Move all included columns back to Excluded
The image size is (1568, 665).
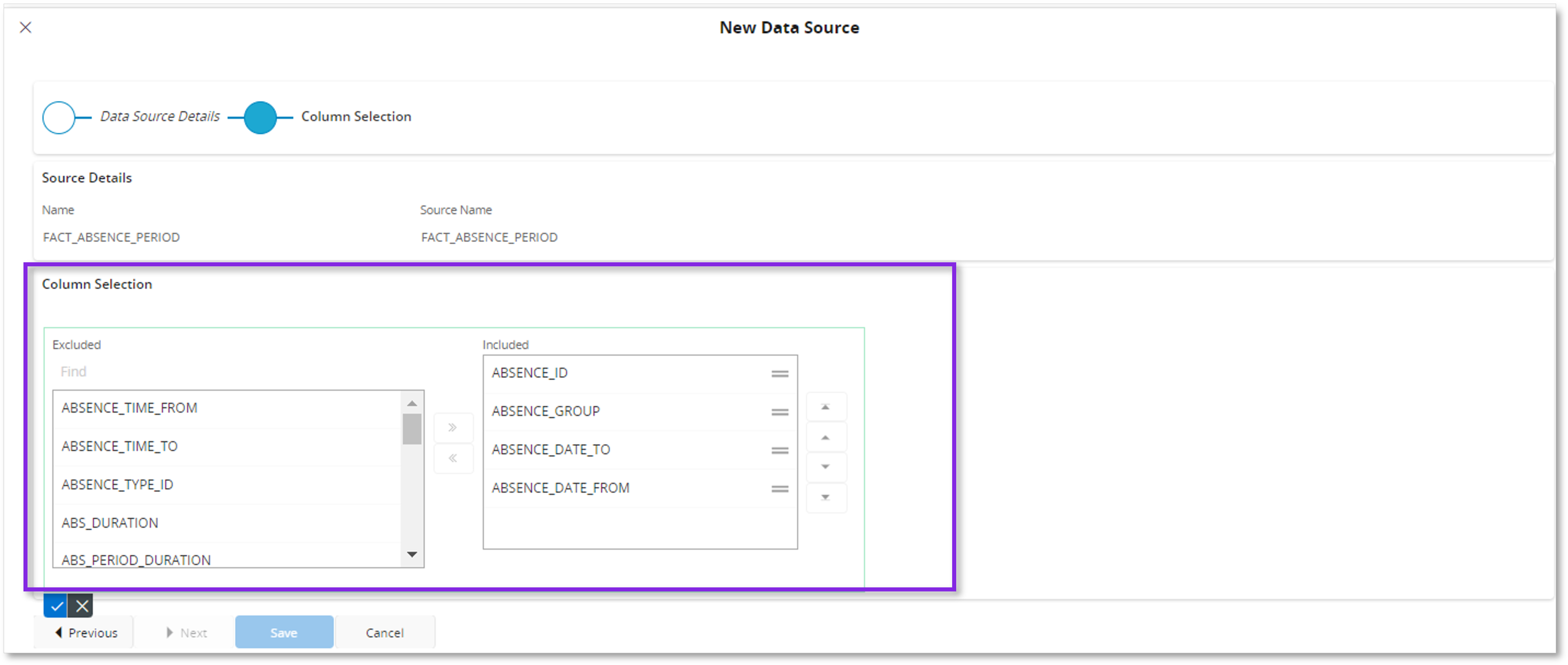[453, 459]
